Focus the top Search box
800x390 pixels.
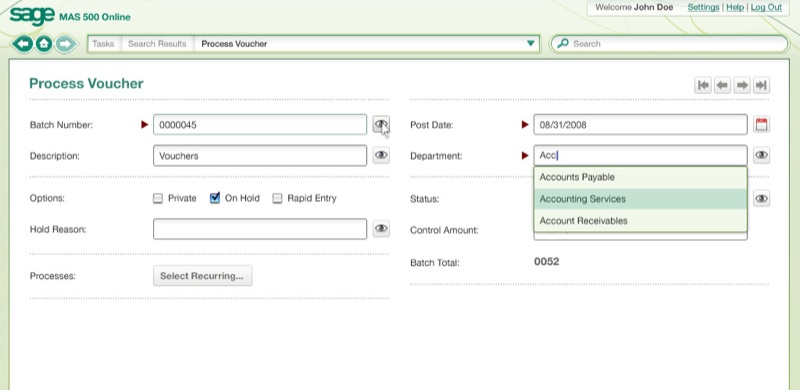coord(669,44)
